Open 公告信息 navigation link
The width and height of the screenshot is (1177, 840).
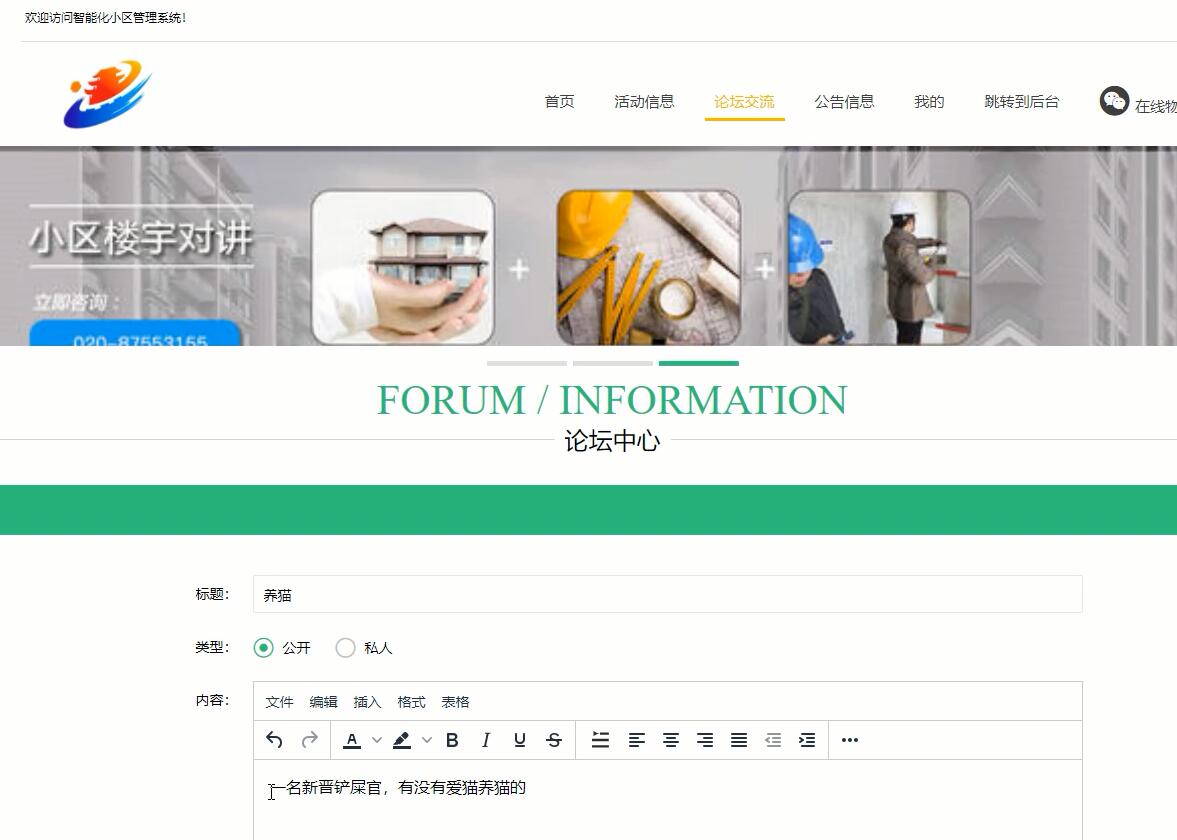pos(844,101)
